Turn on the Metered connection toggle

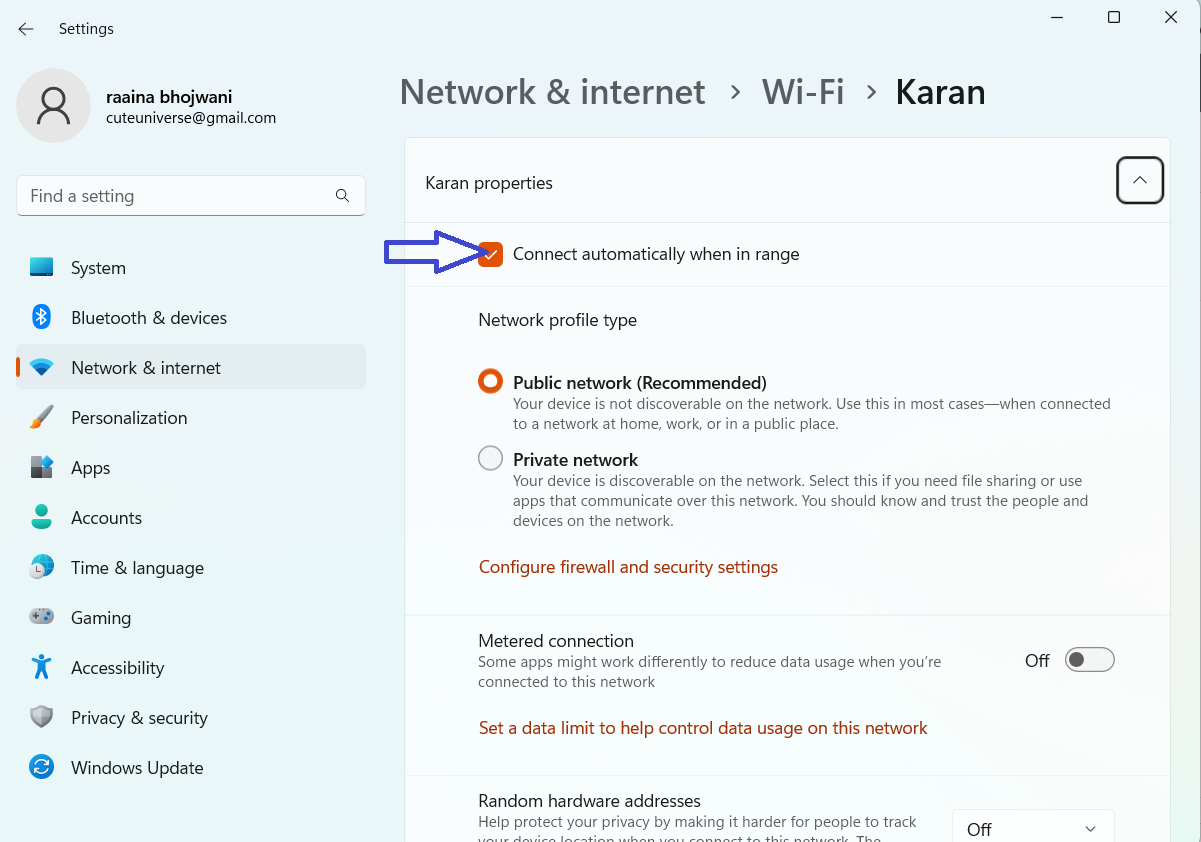(1089, 660)
